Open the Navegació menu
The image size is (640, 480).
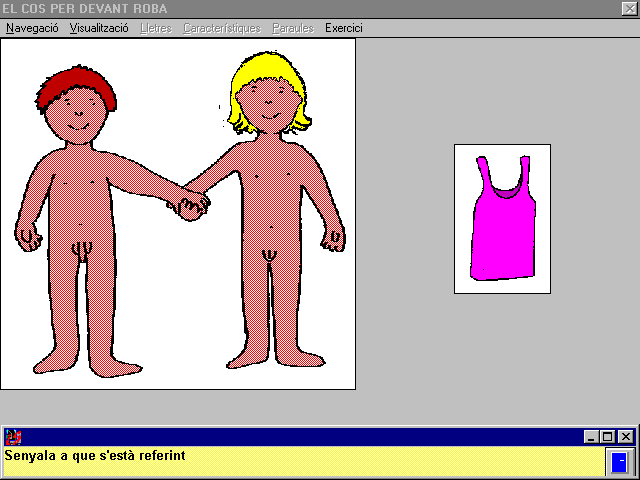click(x=32, y=28)
